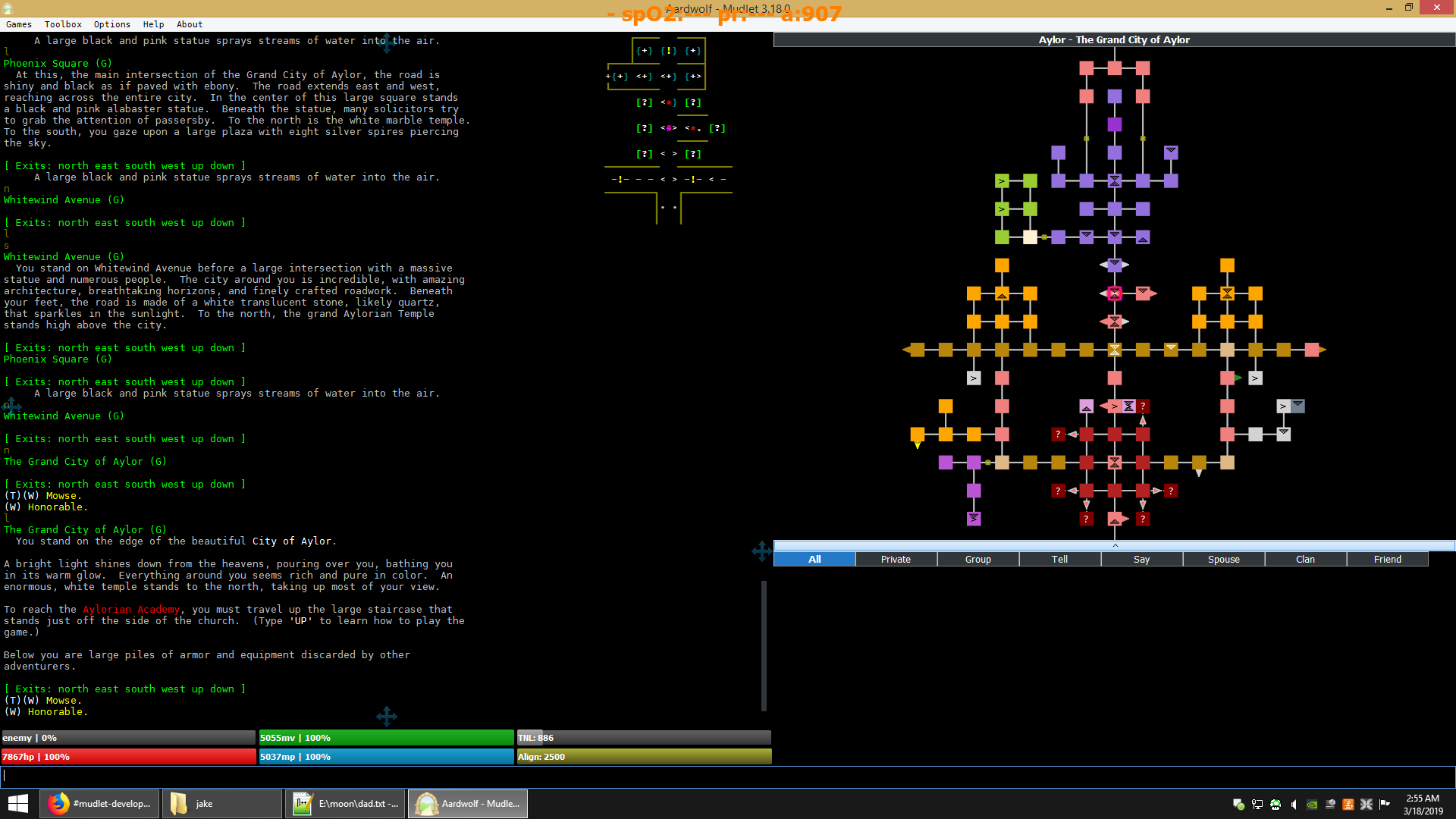
Task: Open the Firefox #mudlet-develop taskbar item
Action: pyautogui.click(x=99, y=804)
